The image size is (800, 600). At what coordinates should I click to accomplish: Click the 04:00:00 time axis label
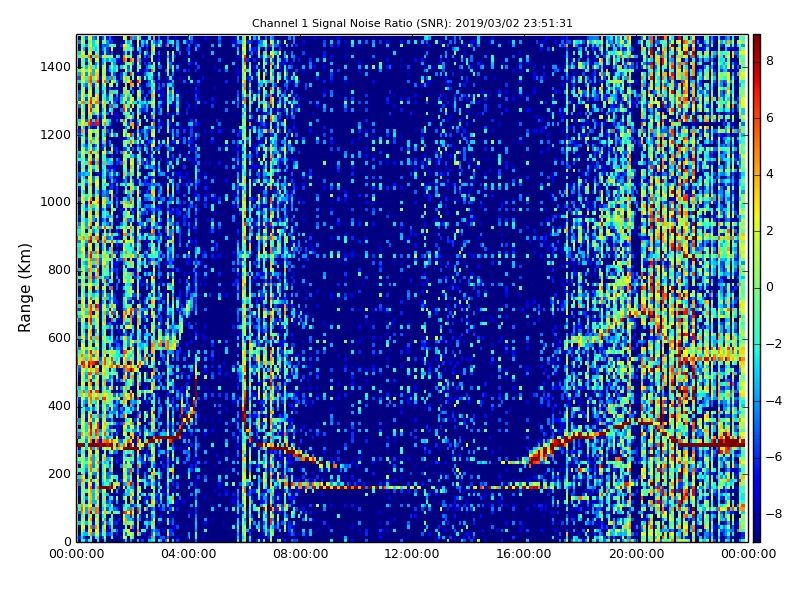tap(189, 554)
